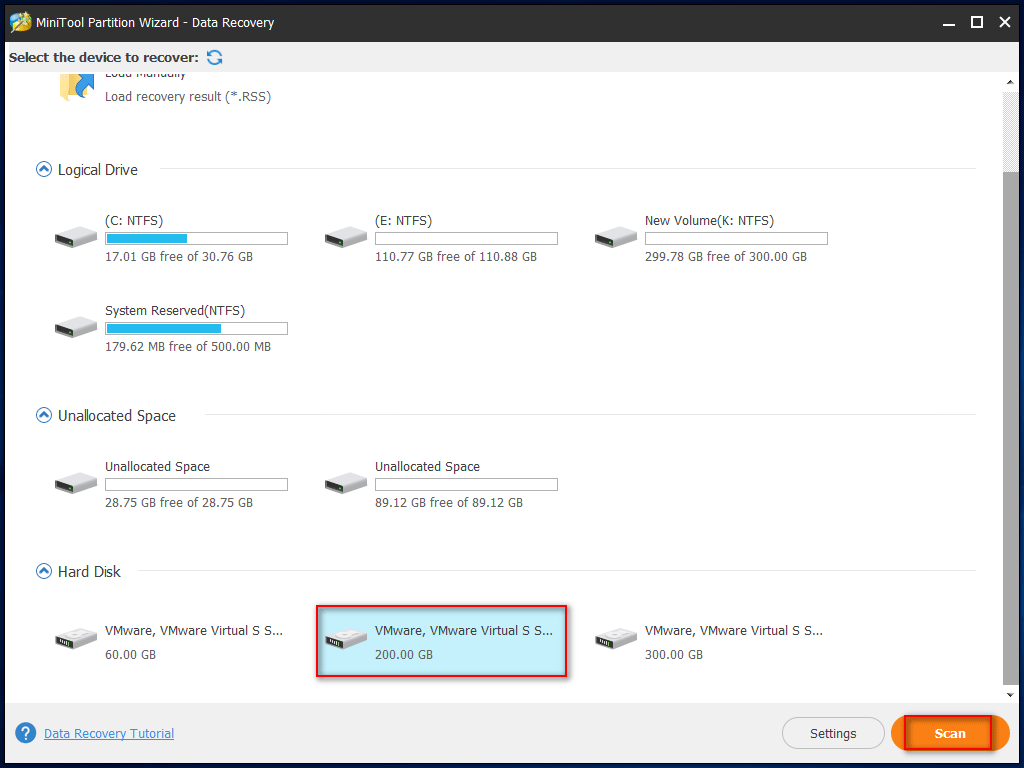Collapse the Hard Disk section
This screenshot has width=1024, height=768.
(44, 571)
